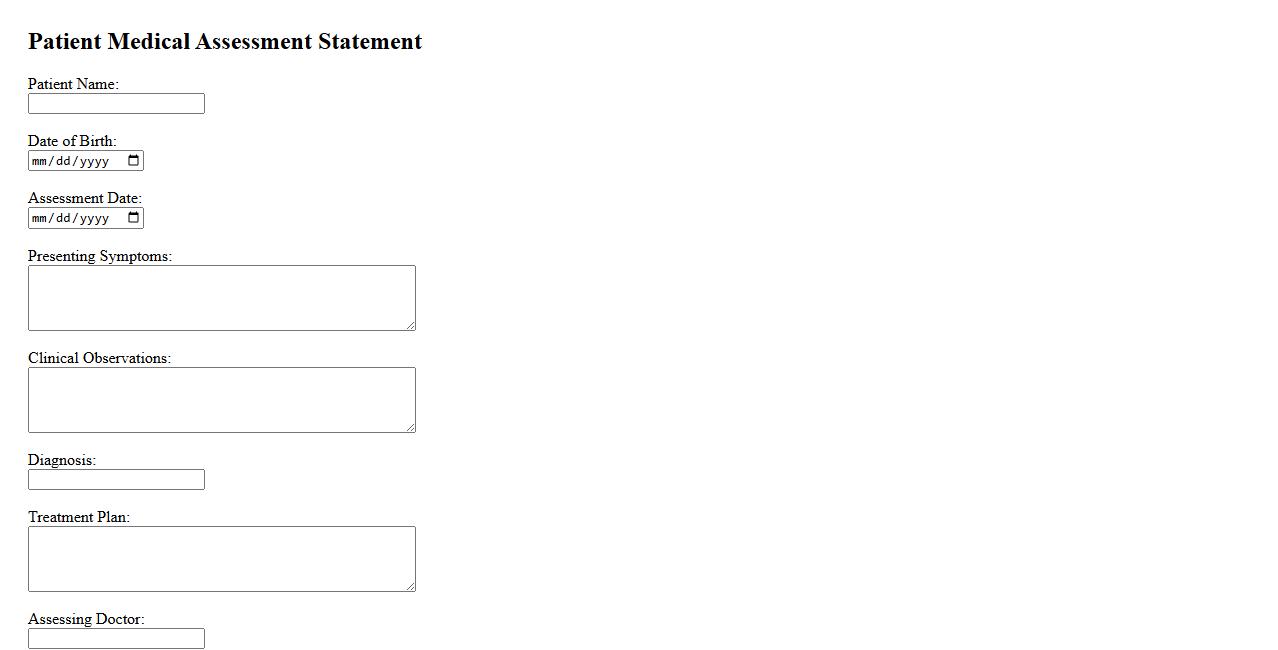This screenshot has width=1278, height=650.
Task: Select the day segment in Date of Birth
Action: click(63, 161)
